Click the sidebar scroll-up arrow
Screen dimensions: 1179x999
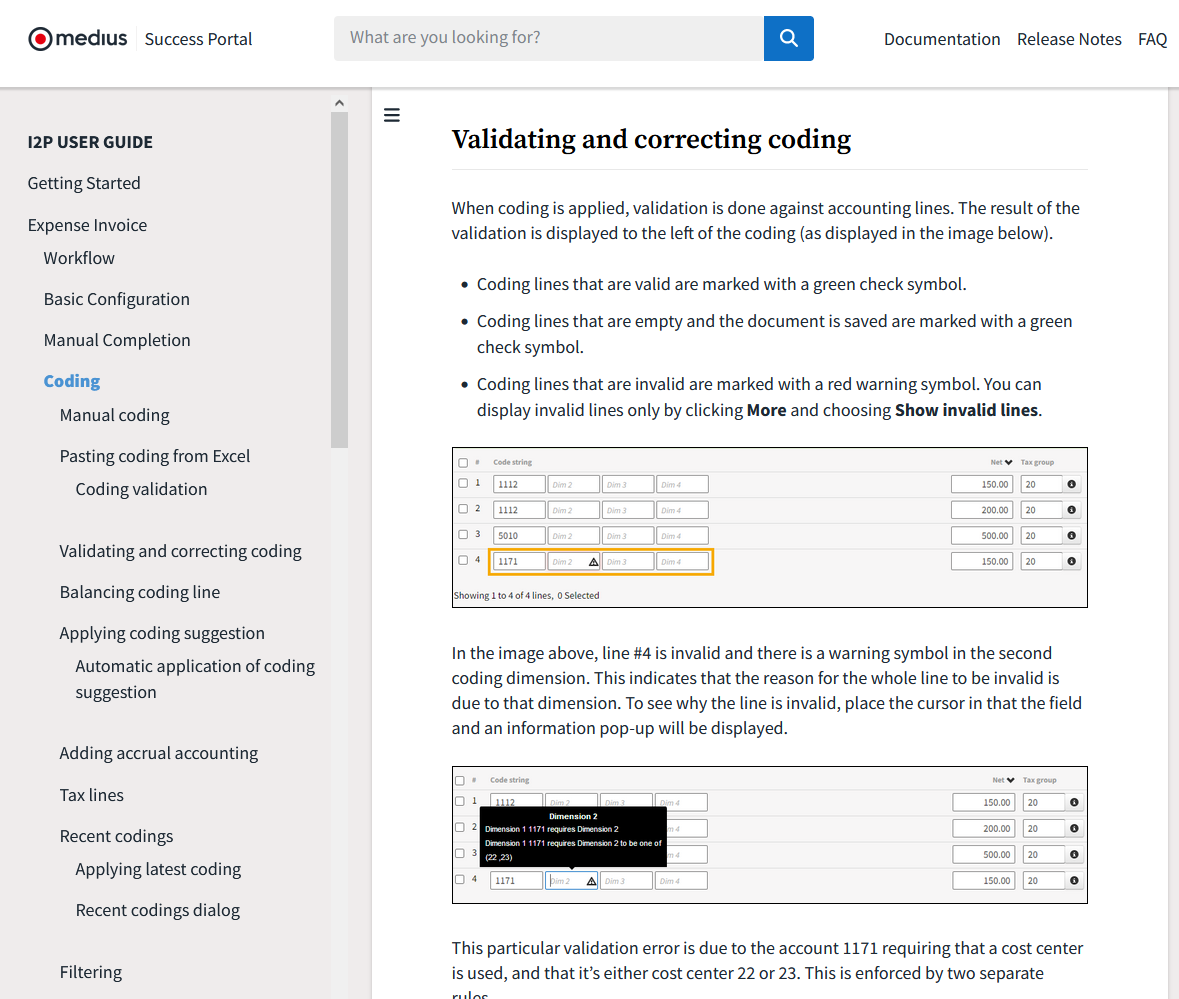point(339,103)
